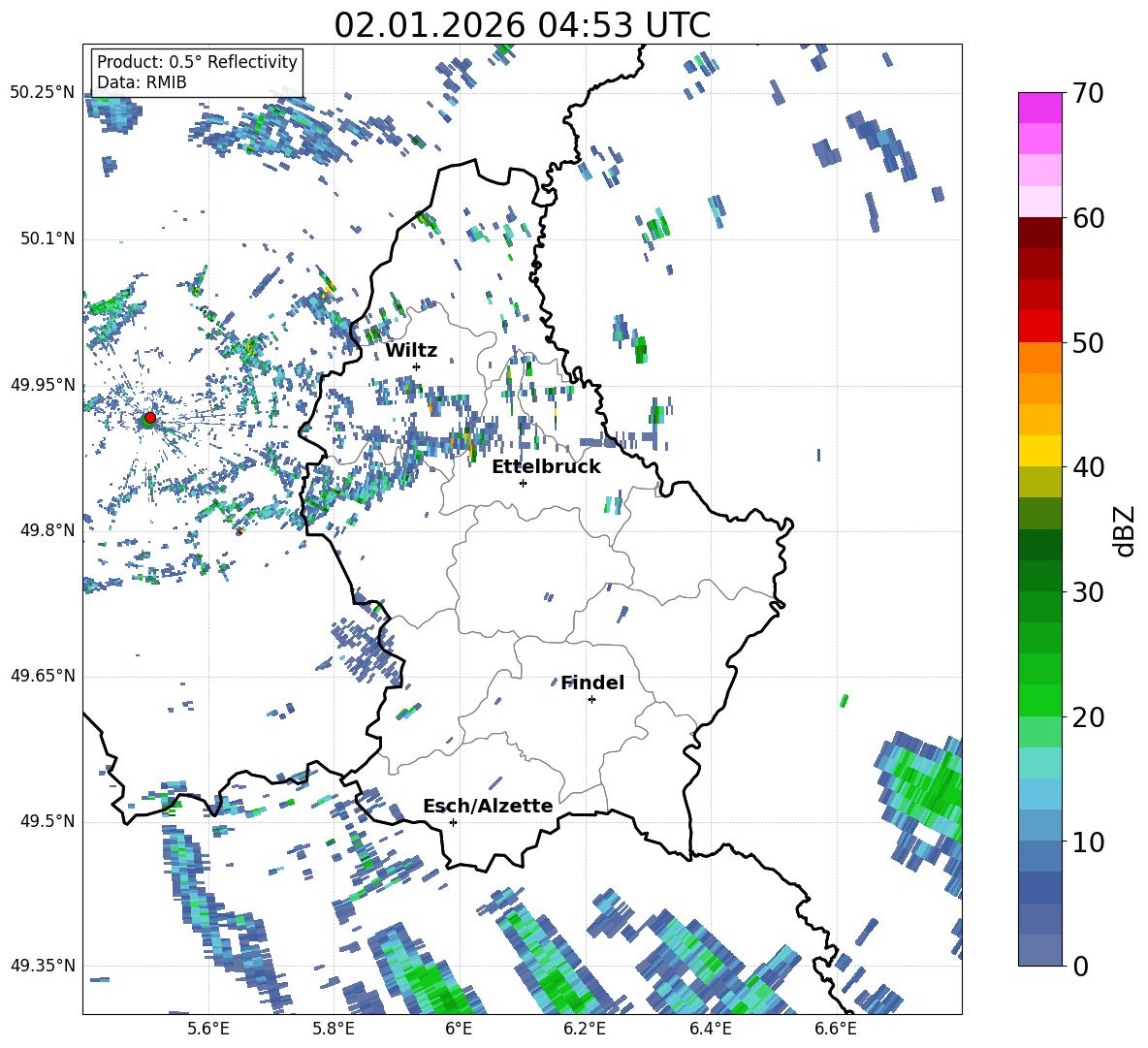The height and width of the screenshot is (1048, 1148).
Task: Click the 0 tick on colorbar
Action: [x=1080, y=967]
